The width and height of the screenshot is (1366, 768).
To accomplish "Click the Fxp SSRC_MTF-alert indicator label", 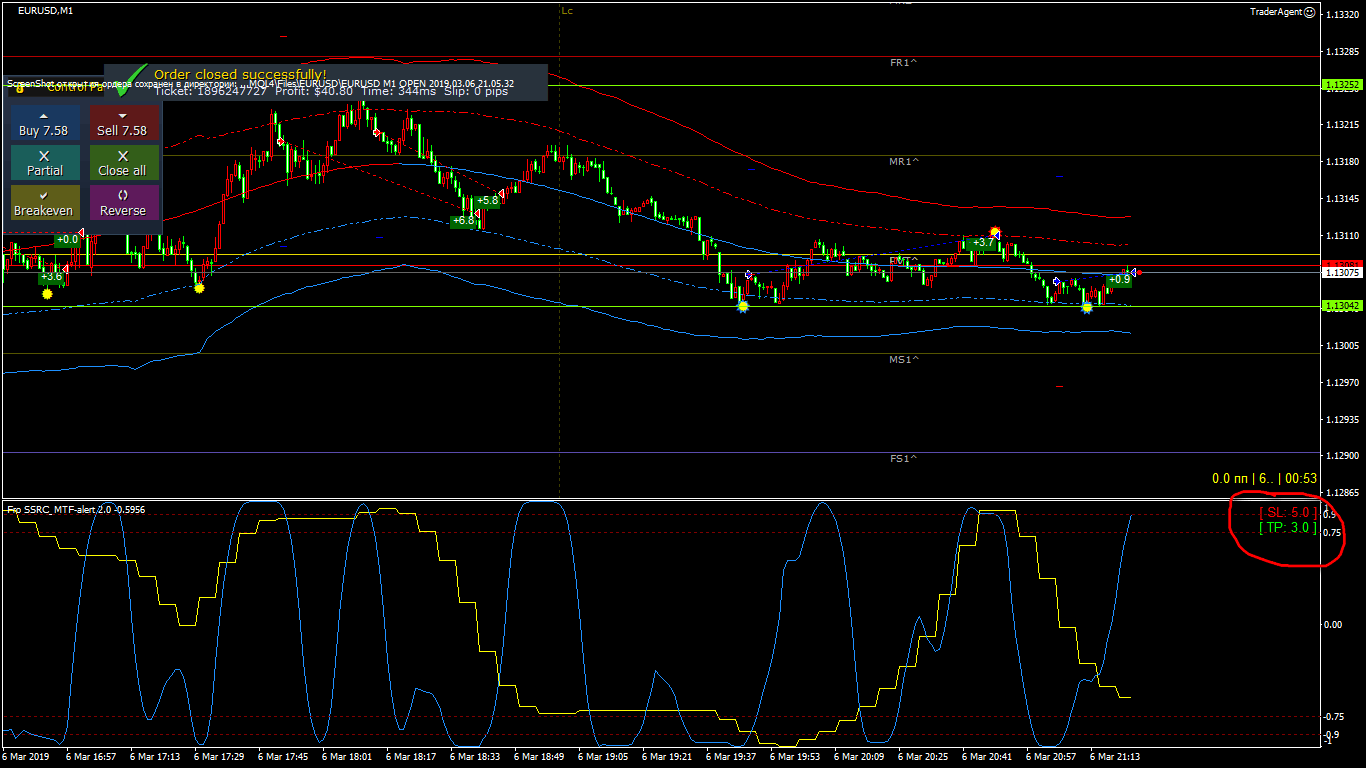I will [76, 510].
